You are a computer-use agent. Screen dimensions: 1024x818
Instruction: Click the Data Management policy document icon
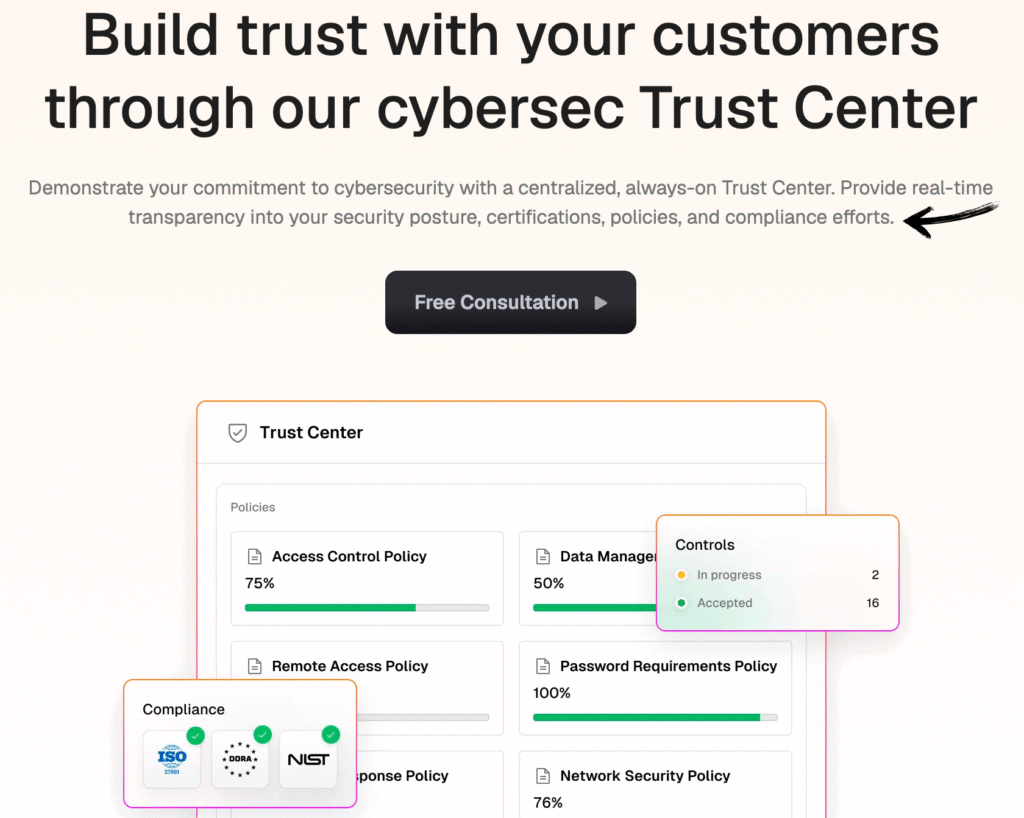point(543,557)
